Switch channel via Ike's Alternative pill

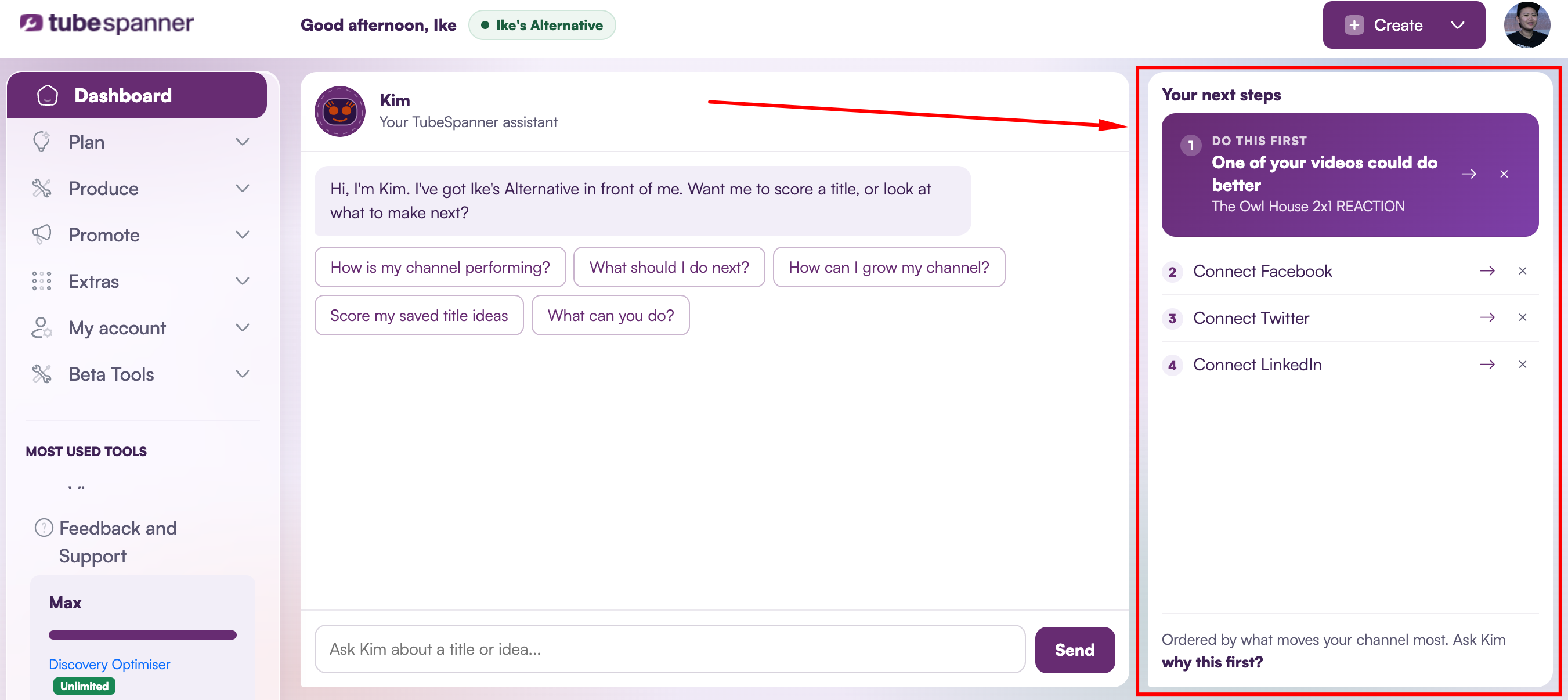[x=542, y=25]
